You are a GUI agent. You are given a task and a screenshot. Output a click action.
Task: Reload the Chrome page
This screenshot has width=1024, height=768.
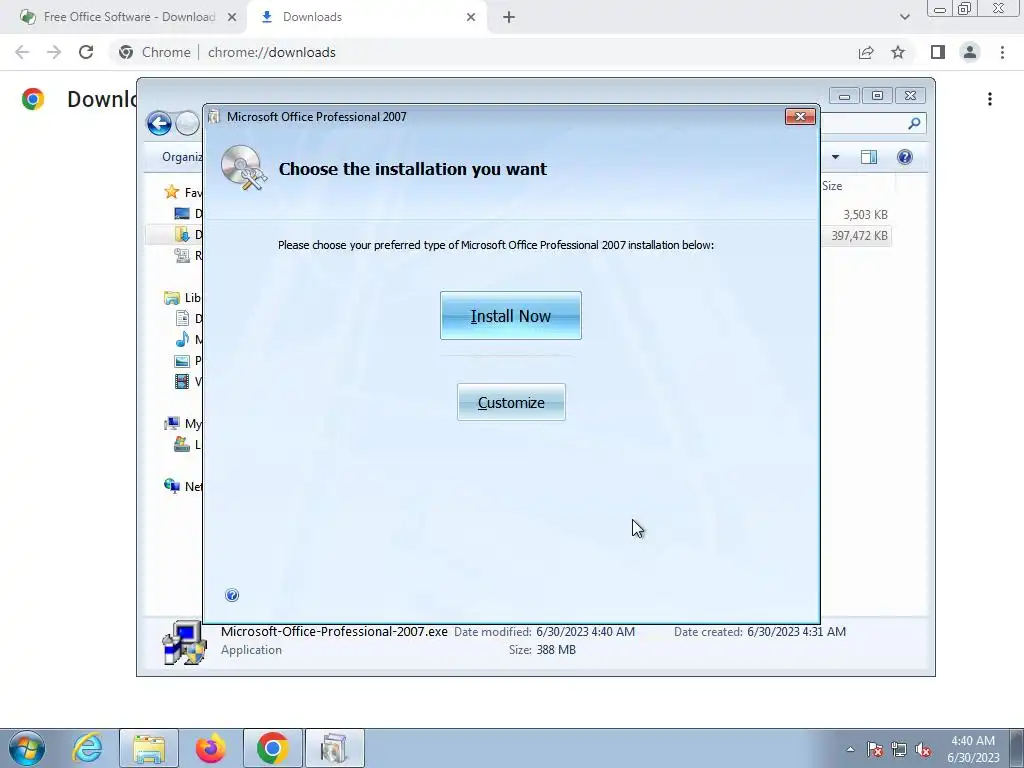click(x=86, y=52)
